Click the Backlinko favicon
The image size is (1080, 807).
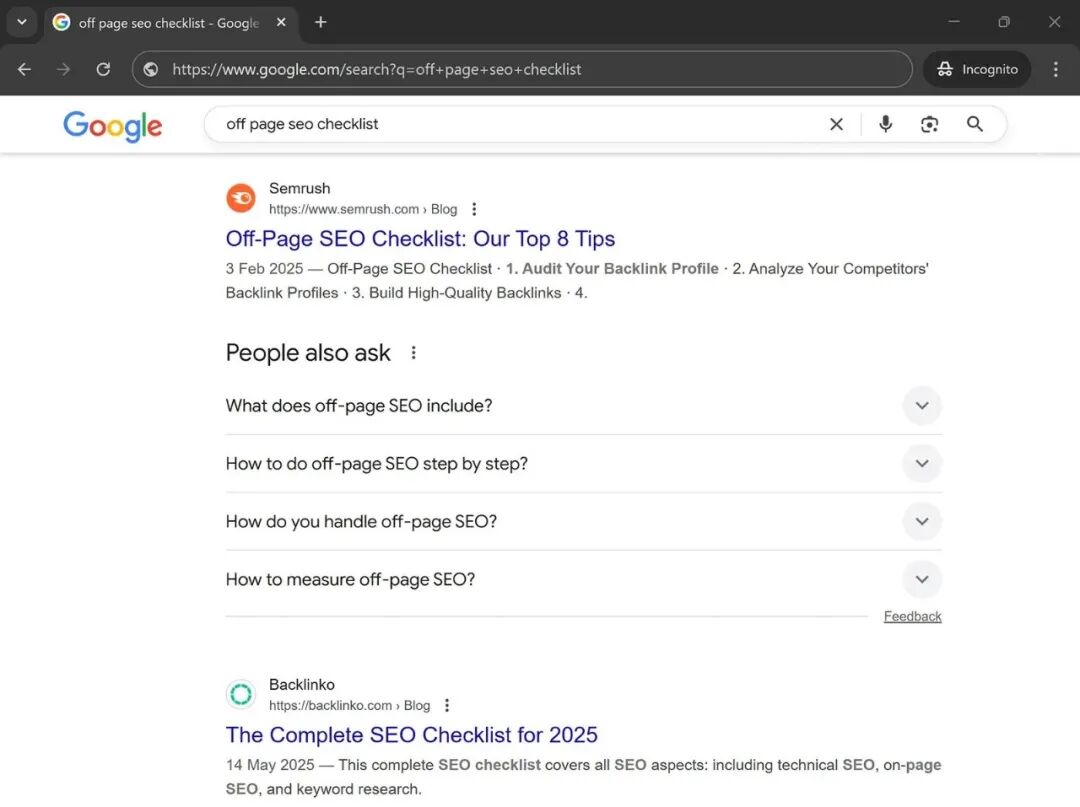241,694
